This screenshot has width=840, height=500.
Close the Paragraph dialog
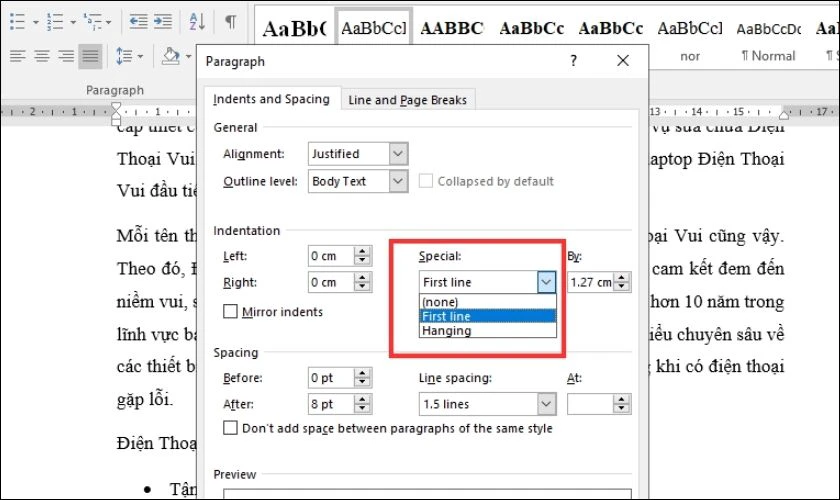point(622,61)
